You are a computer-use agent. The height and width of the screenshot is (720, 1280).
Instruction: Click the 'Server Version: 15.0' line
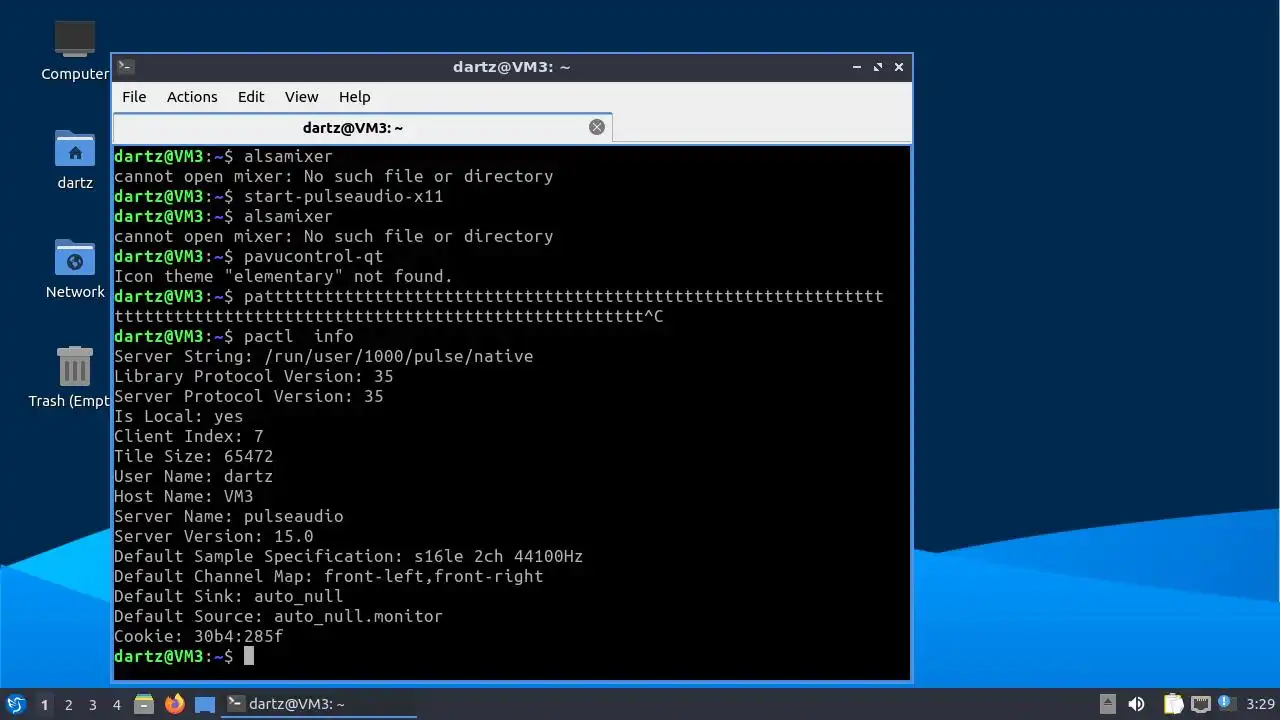pos(214,536)
